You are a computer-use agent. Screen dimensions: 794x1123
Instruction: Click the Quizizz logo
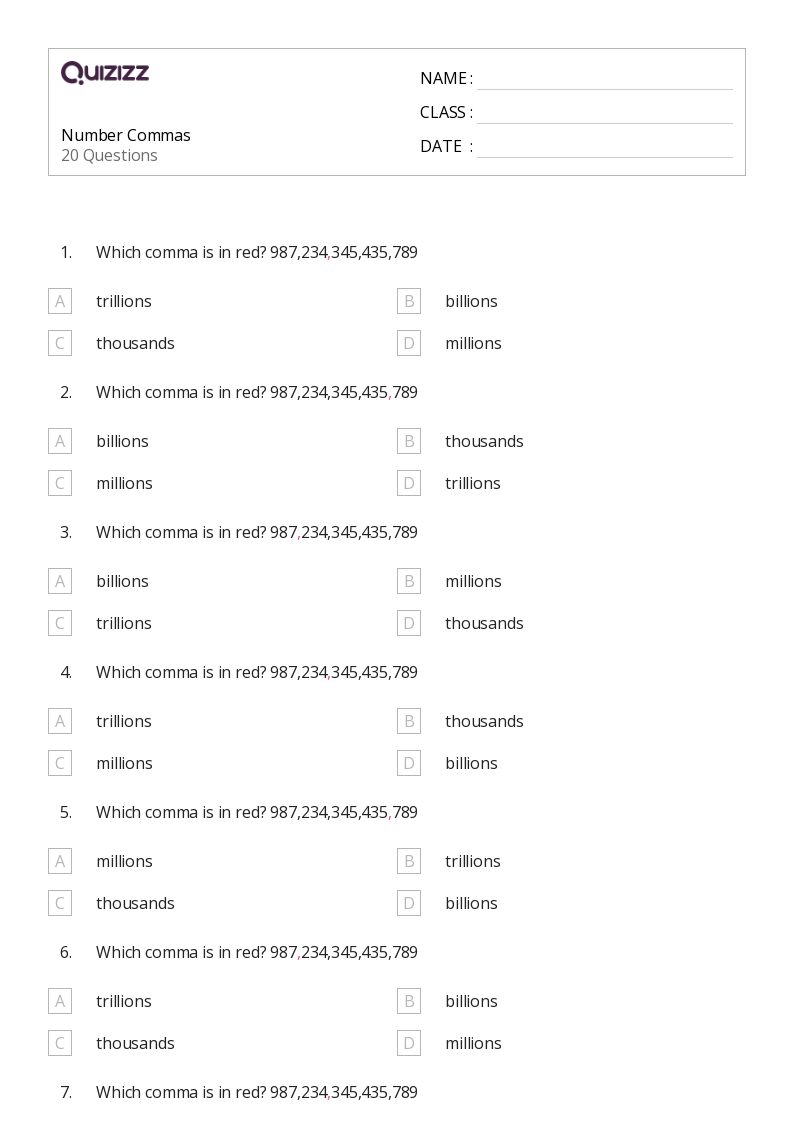105,73
